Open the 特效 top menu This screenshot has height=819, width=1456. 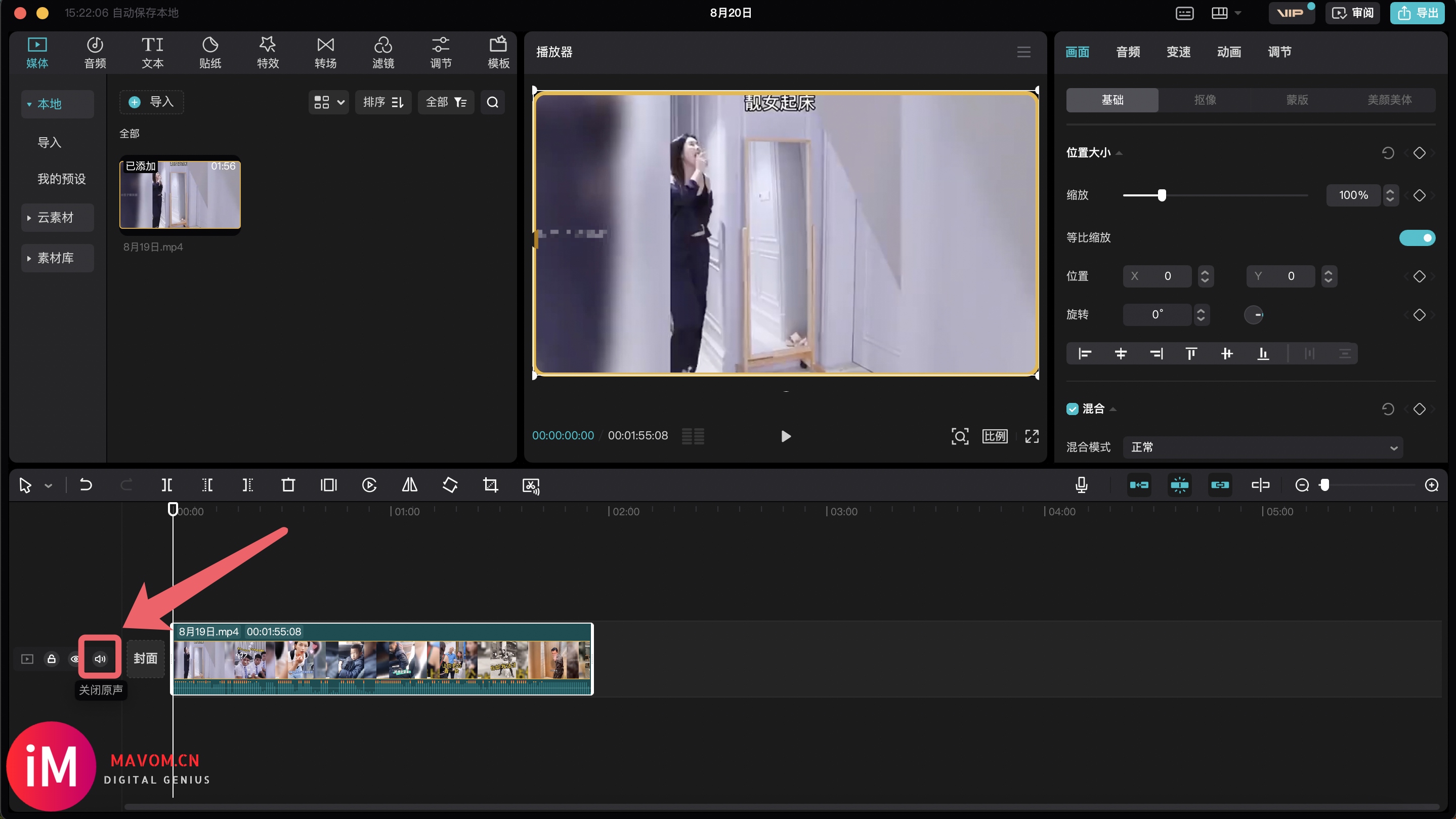point(267,52)
